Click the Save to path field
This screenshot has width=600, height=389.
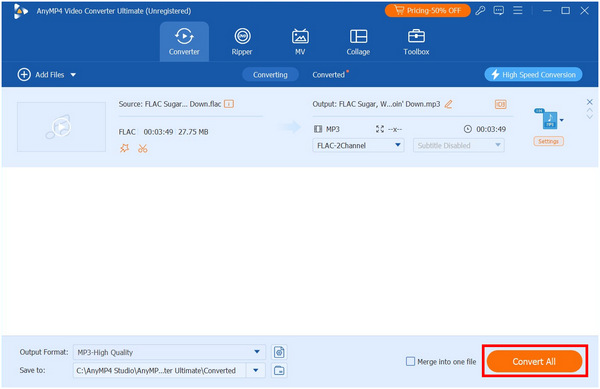(159, 370)
